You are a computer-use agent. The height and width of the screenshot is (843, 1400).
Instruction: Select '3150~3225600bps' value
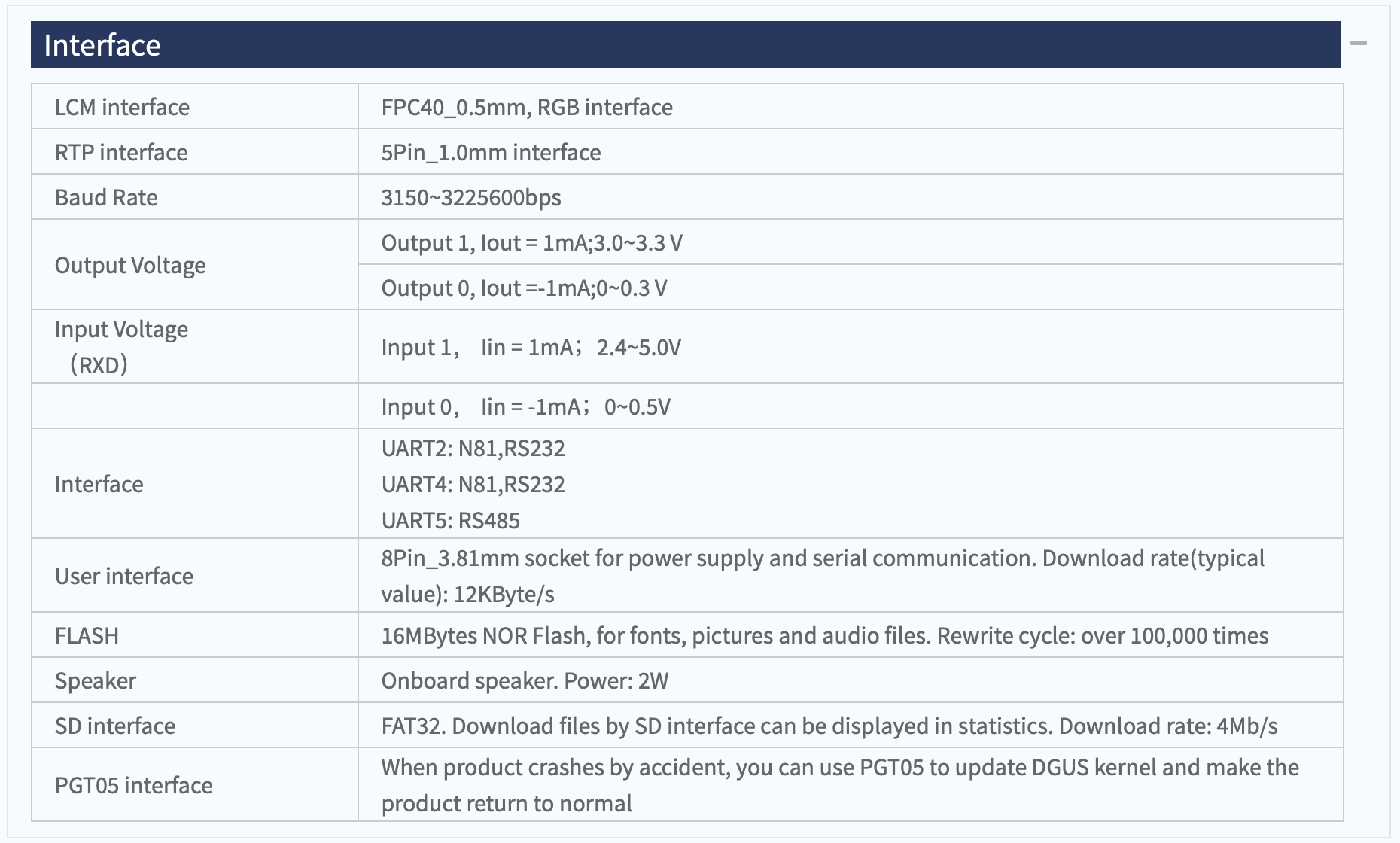pyautogui.click(x=471, y=198)
